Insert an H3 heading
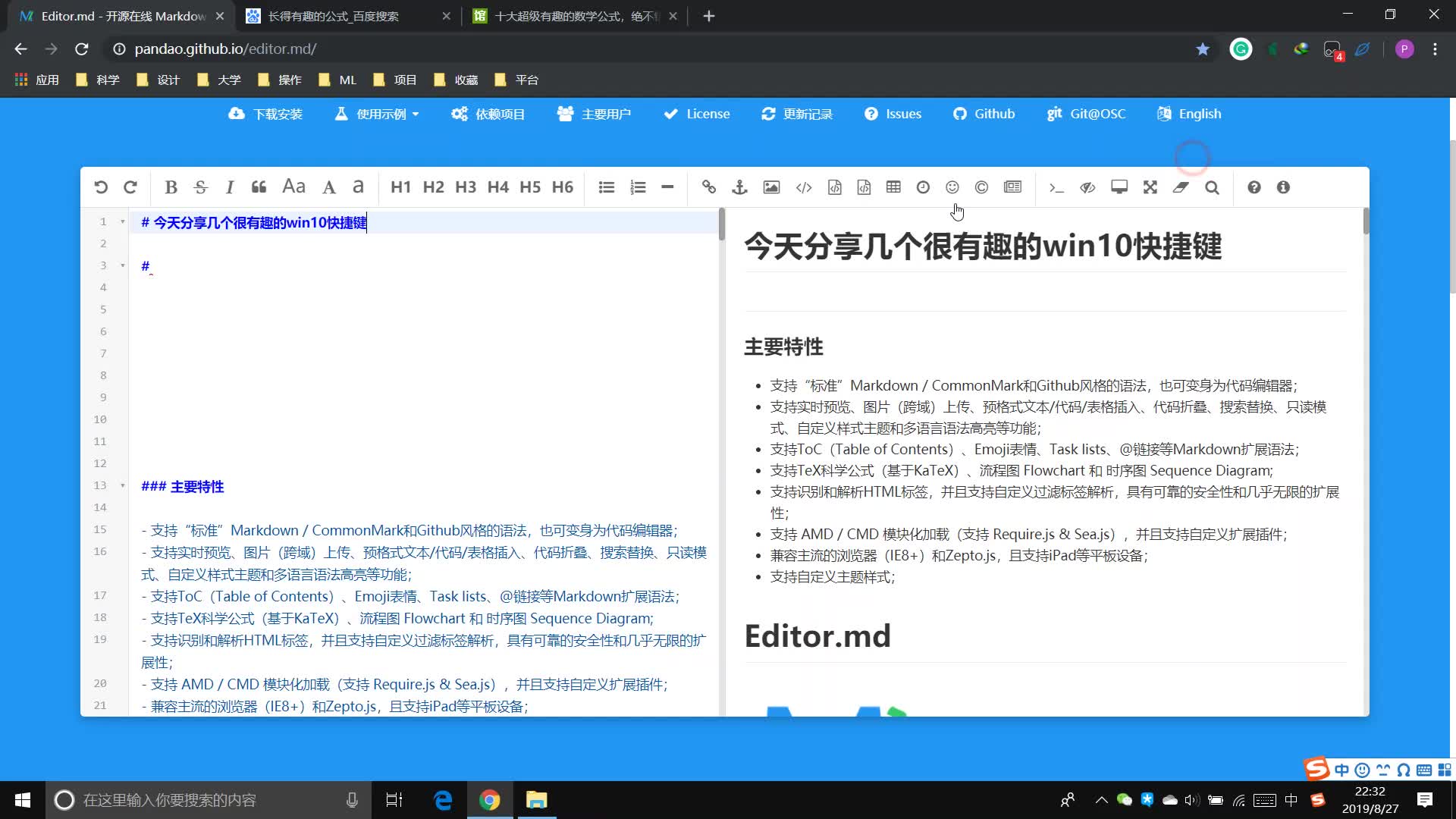This screenshot has width=1456, height=819. pos(466,187)
